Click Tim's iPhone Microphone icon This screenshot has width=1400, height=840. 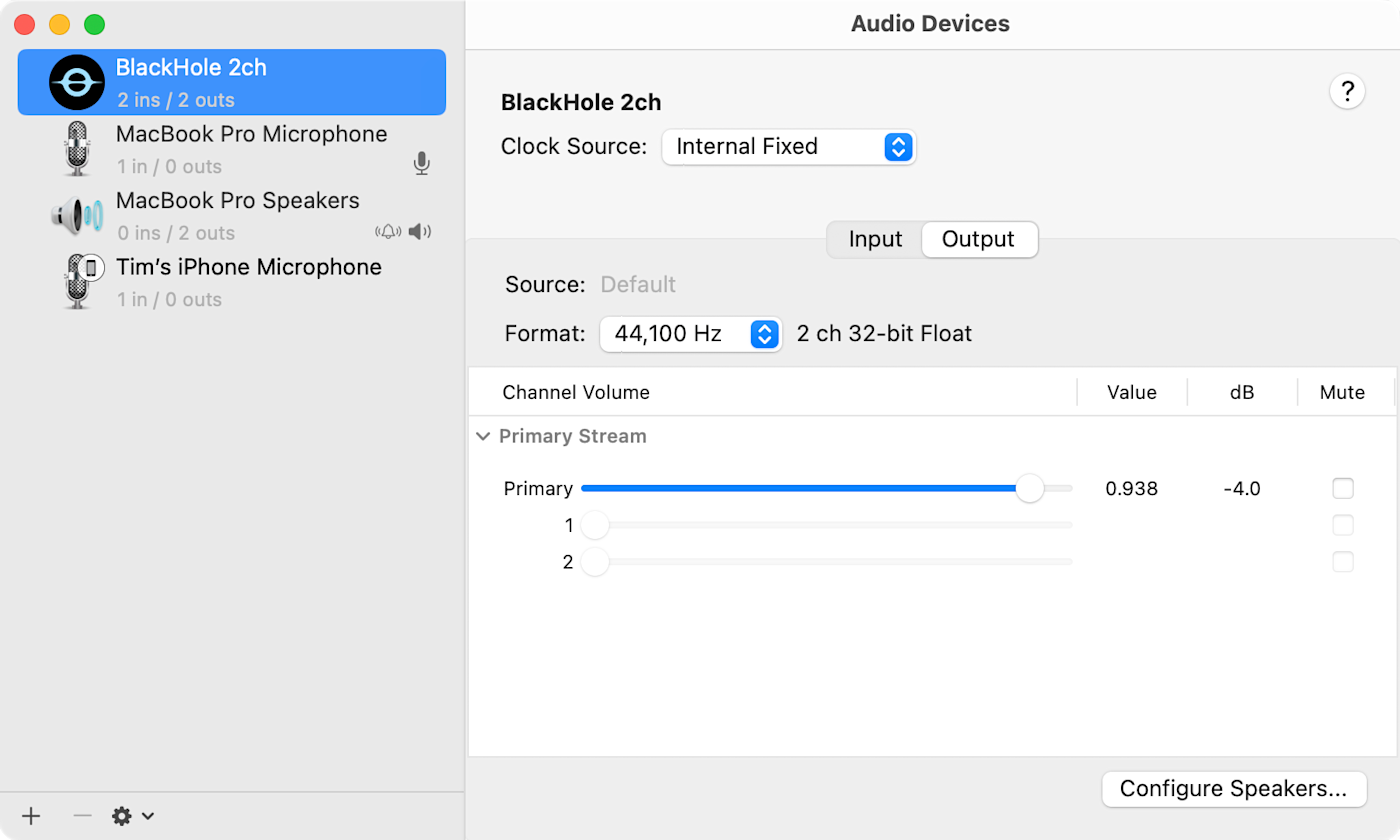(x=79, y=282)
